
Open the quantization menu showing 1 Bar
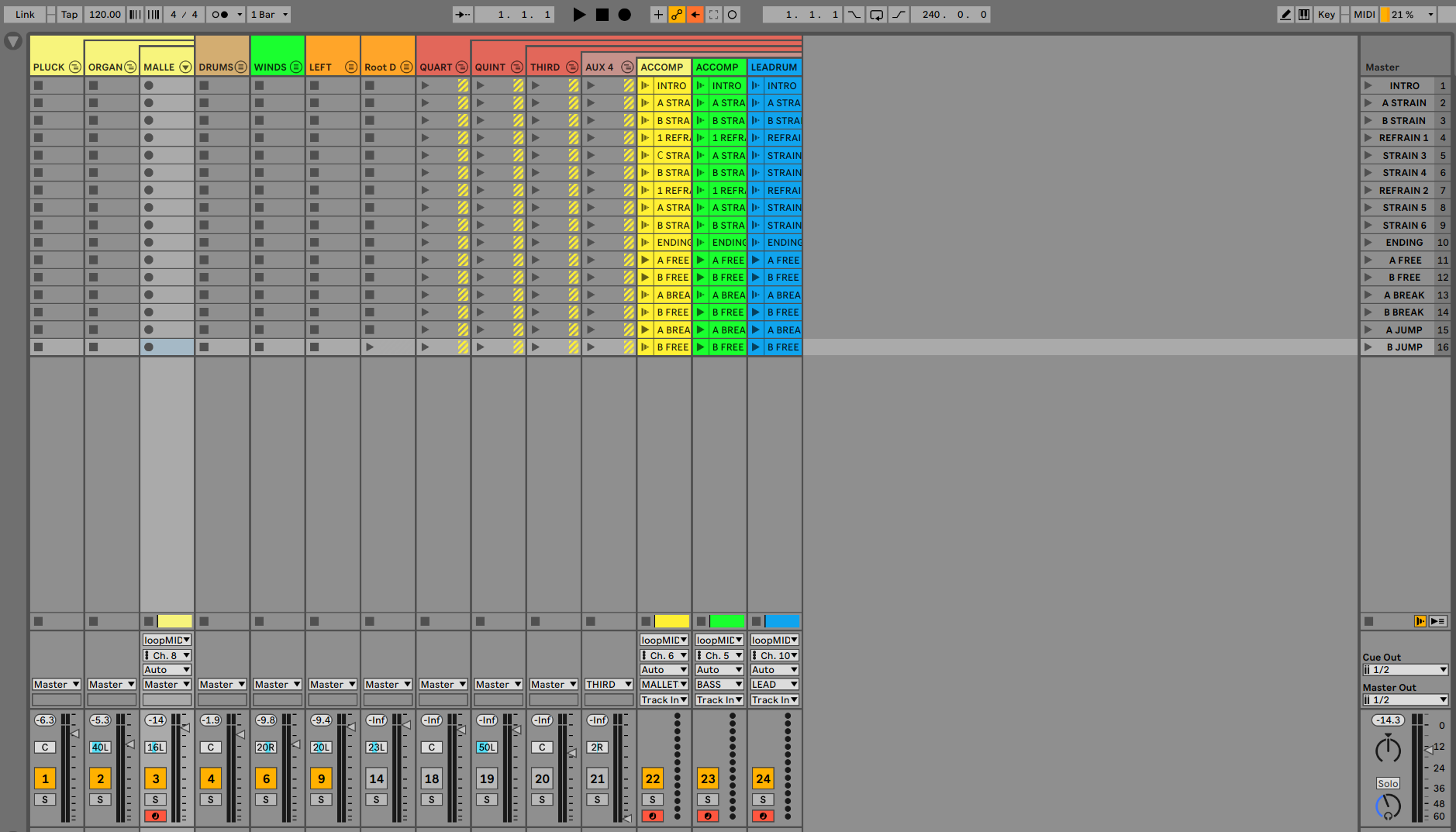(x=269, y=15)
